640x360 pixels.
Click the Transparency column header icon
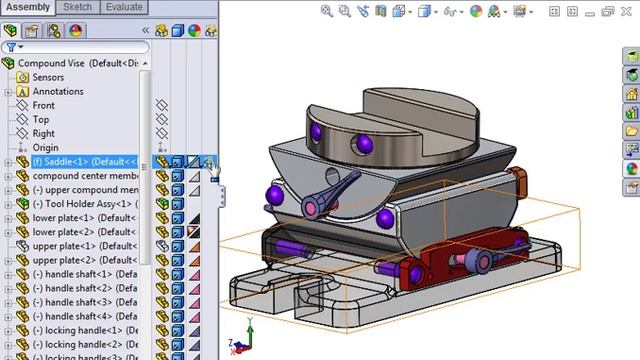211,31
